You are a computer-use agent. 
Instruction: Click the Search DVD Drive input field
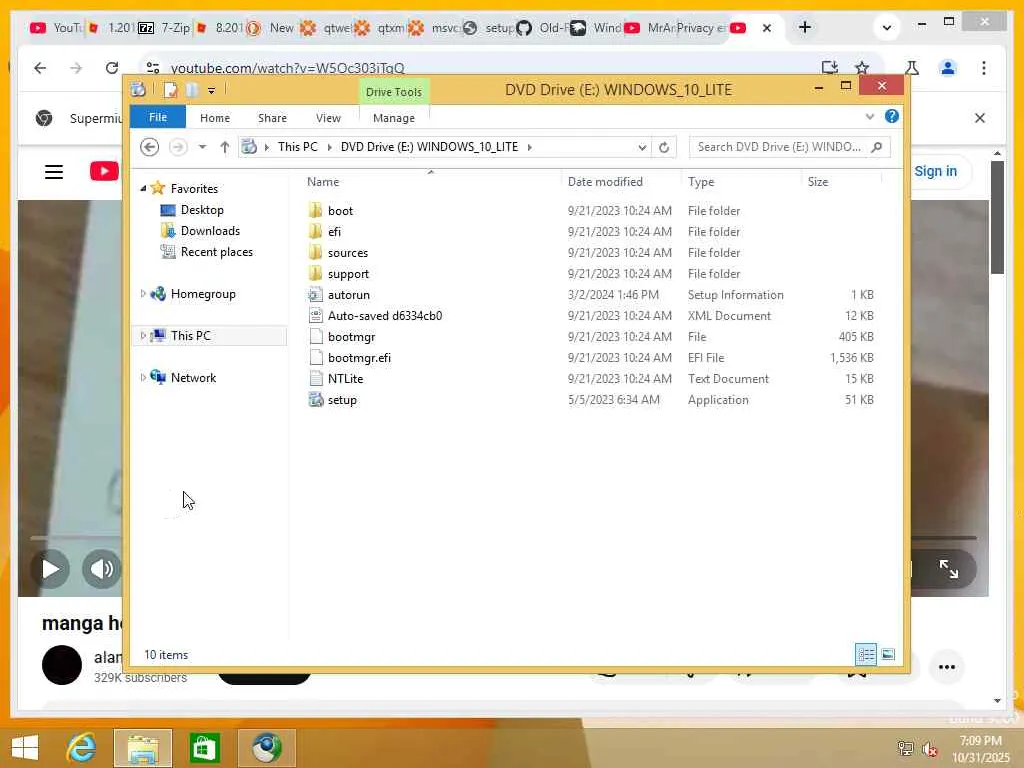pyautogui.click(x=780, y=147)
